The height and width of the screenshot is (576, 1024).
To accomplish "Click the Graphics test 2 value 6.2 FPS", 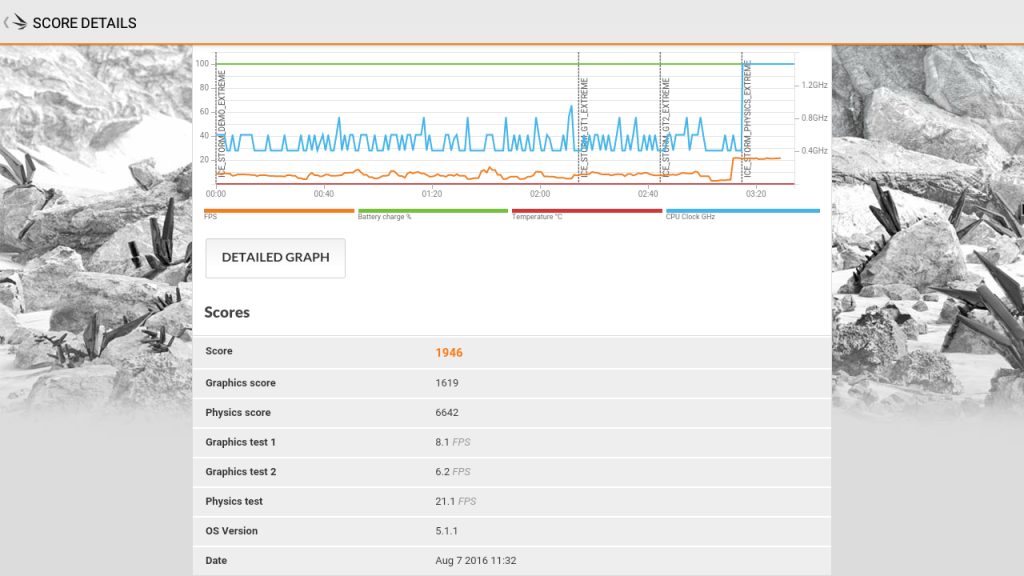I will tap(453, 472).
